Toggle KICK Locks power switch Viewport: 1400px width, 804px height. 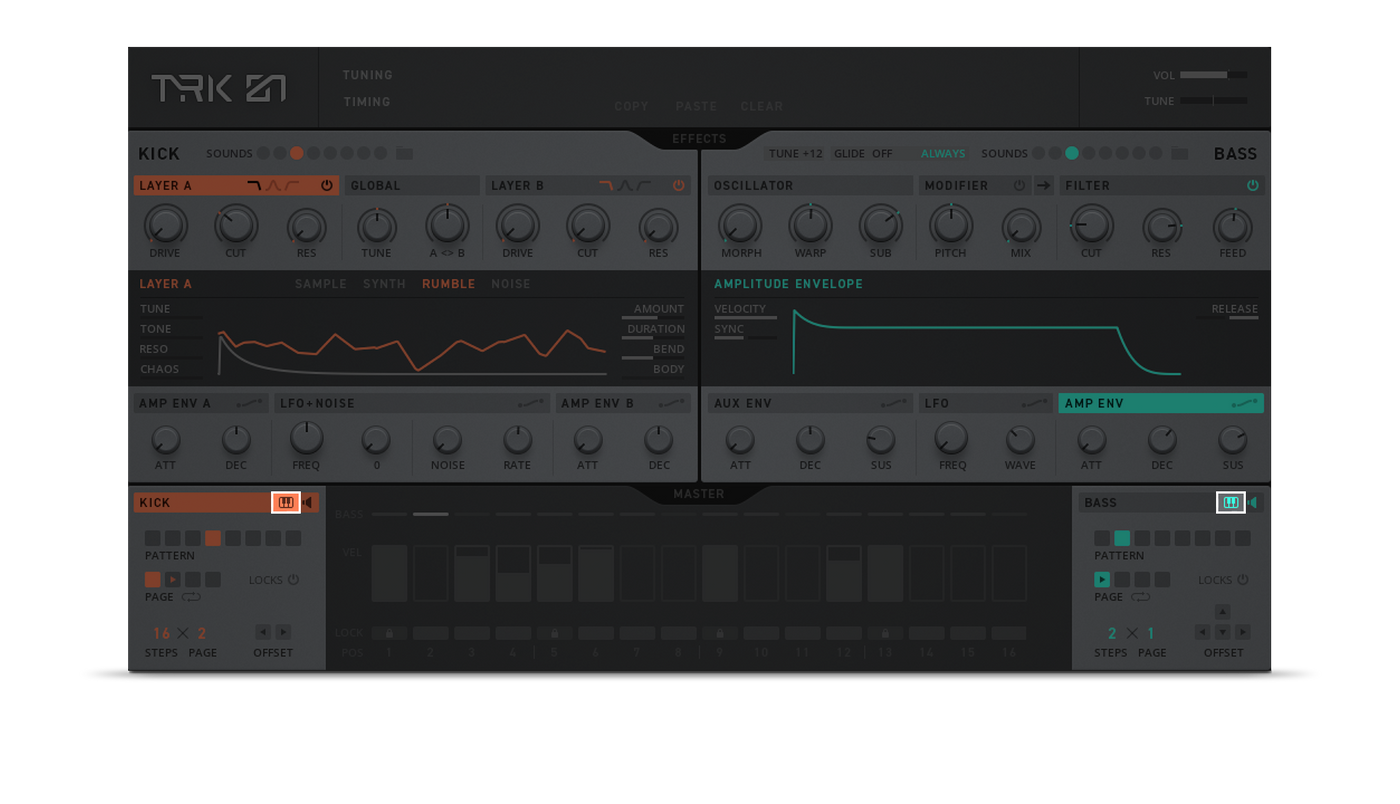click(293, 580)
